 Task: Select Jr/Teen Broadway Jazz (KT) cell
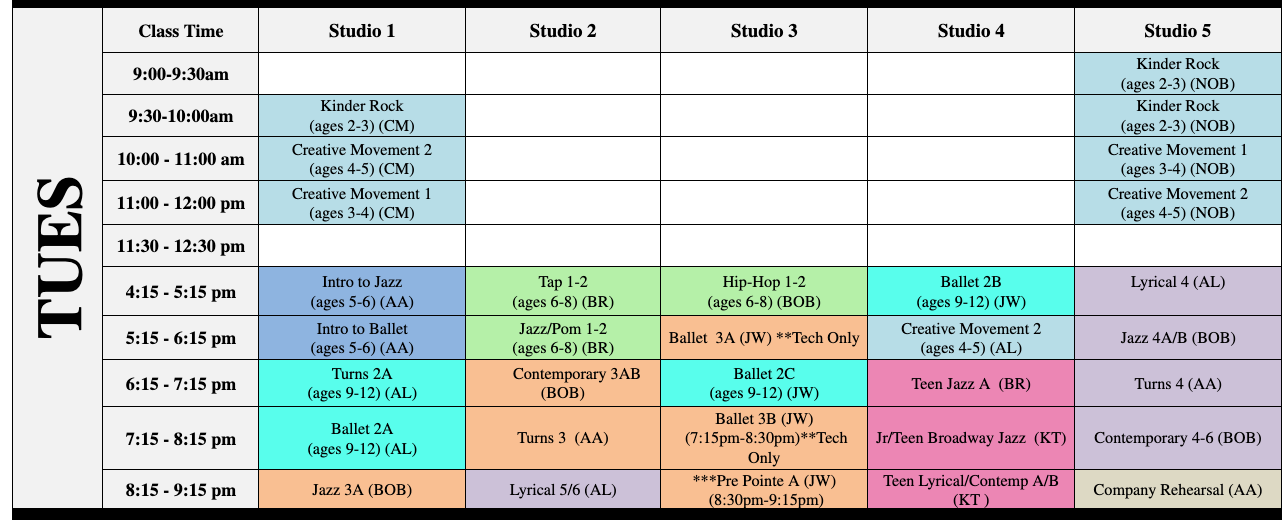coord(971,438)
